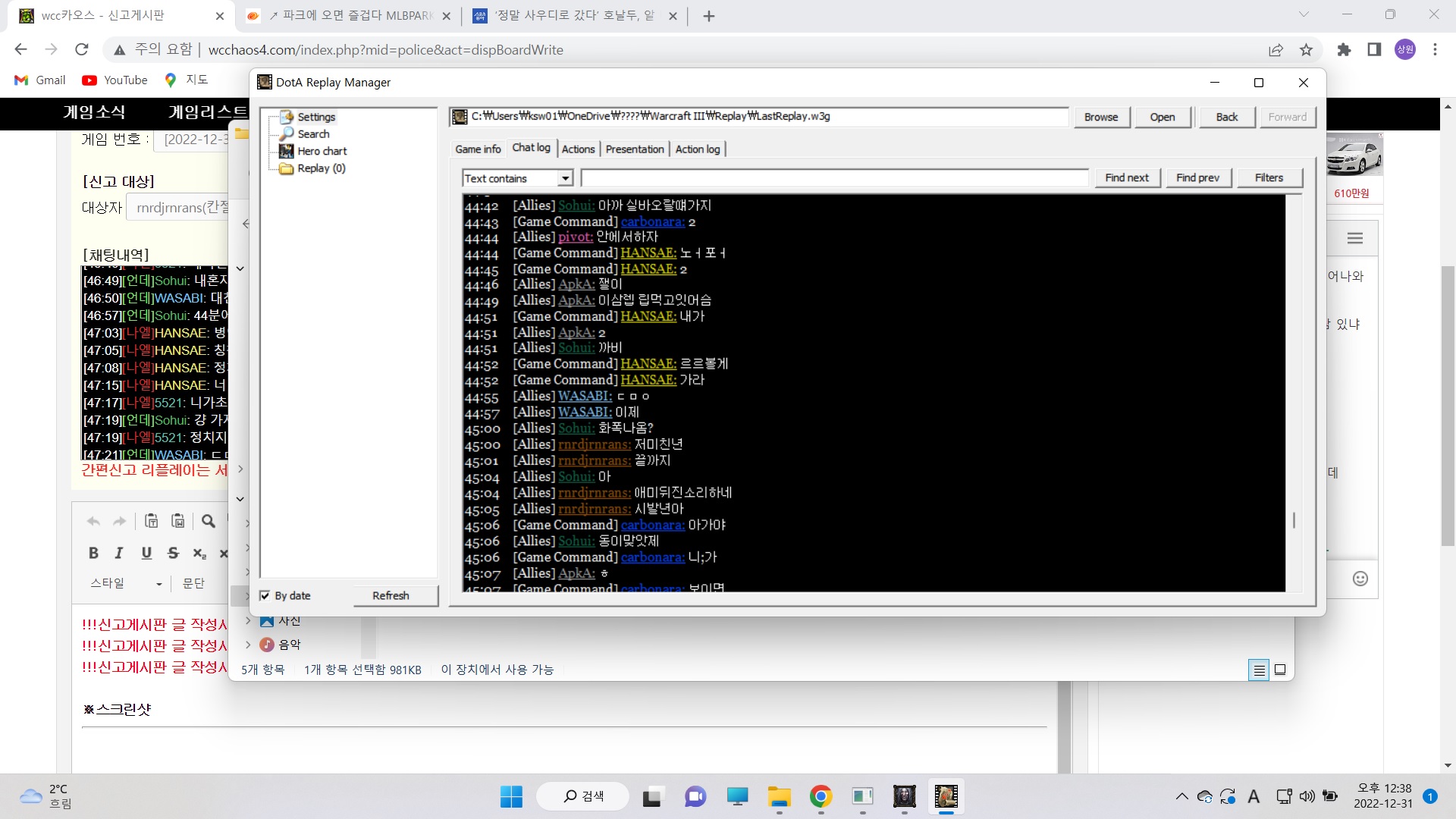The image size is (1456, 819).
Task: Click the Find magnifier icon in web editor
Action: [208, 521]
